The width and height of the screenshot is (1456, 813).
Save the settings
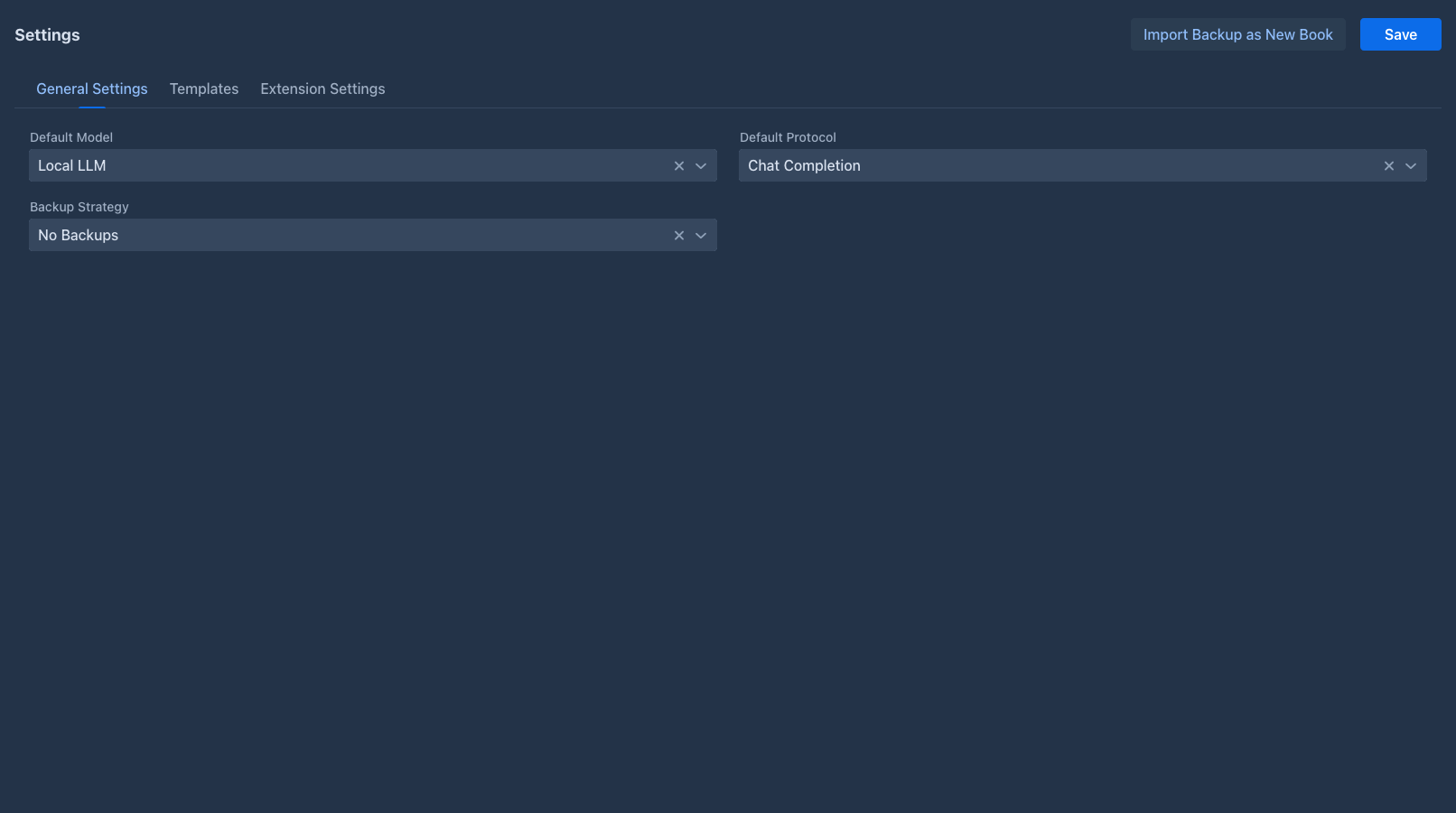pyautogui.click(x=1401, y=34)
